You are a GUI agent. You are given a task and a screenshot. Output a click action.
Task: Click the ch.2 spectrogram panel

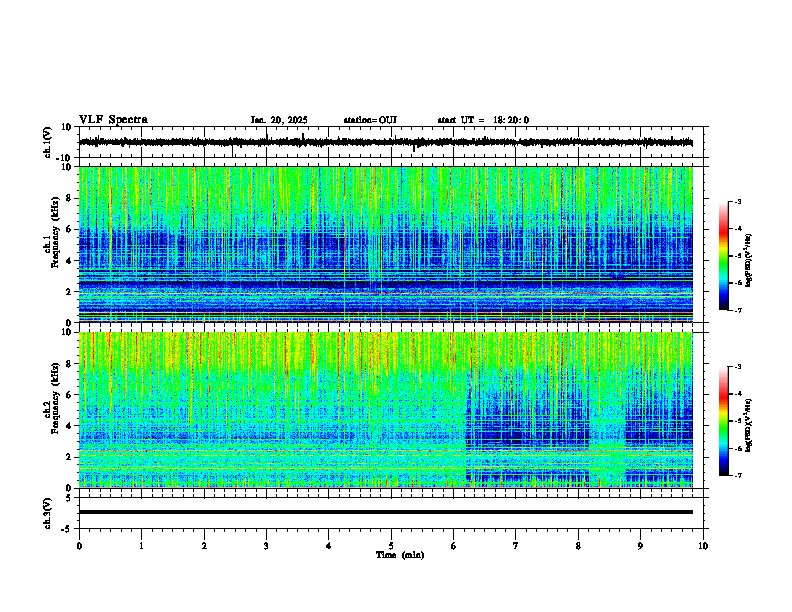tap(386, 410)
